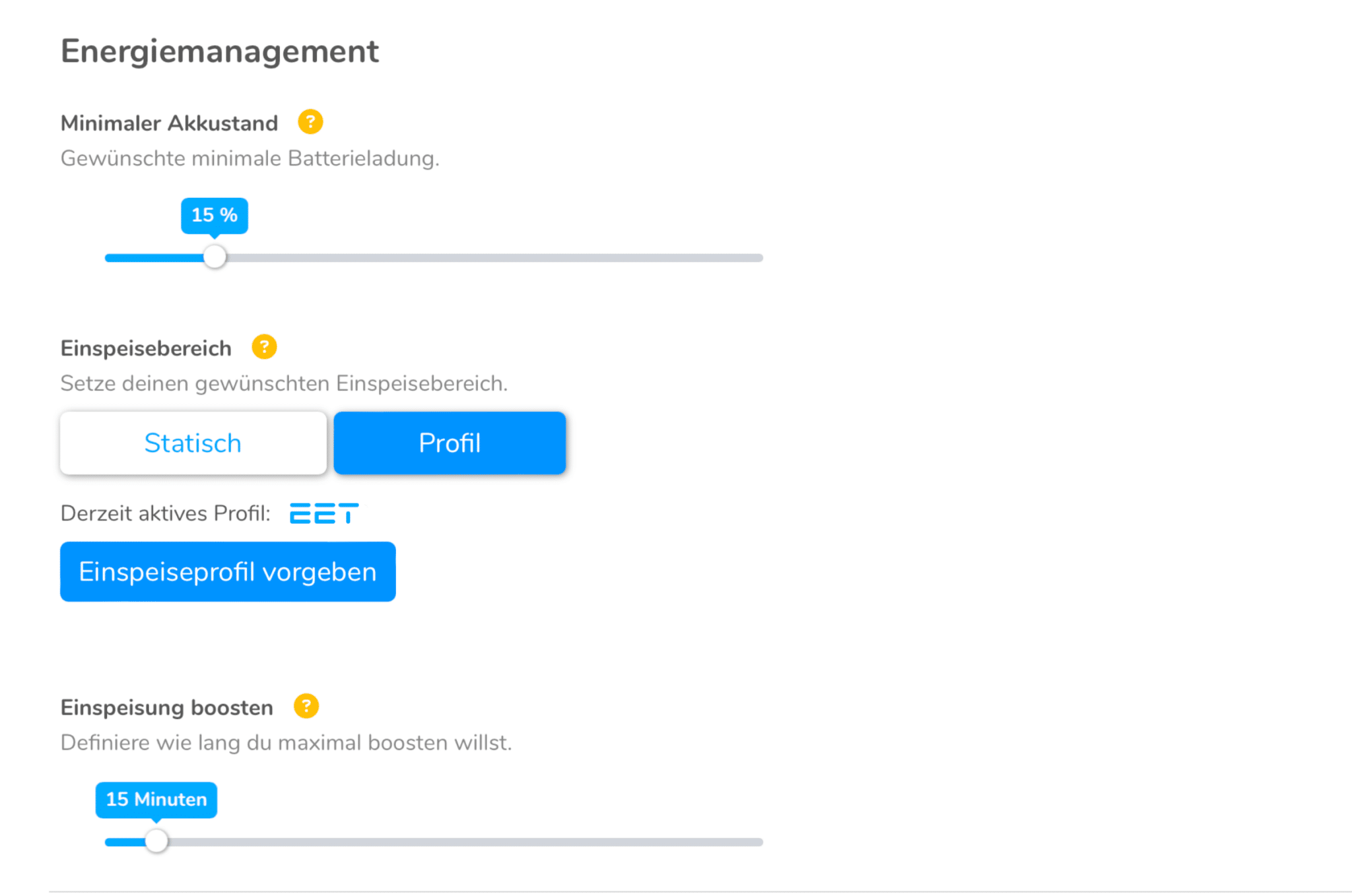Viewport: 1352px width, 896px height.
Task: Click the minimum battery level slider handle
Action: (215, 257)
